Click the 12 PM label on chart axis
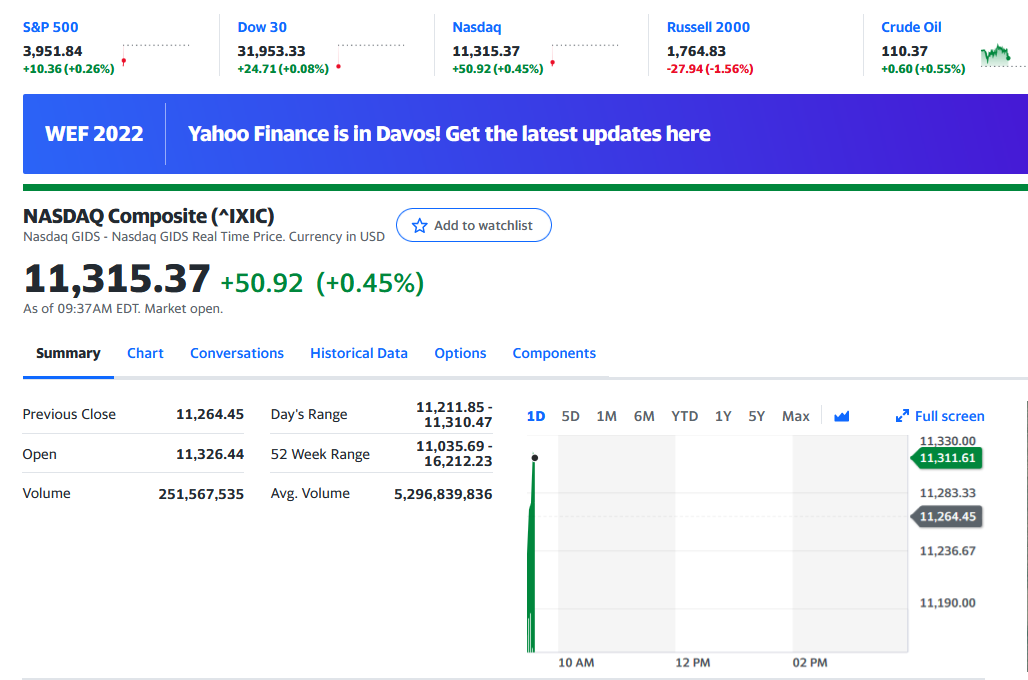Screen dimensions: 1028x680 click(693, 663)
